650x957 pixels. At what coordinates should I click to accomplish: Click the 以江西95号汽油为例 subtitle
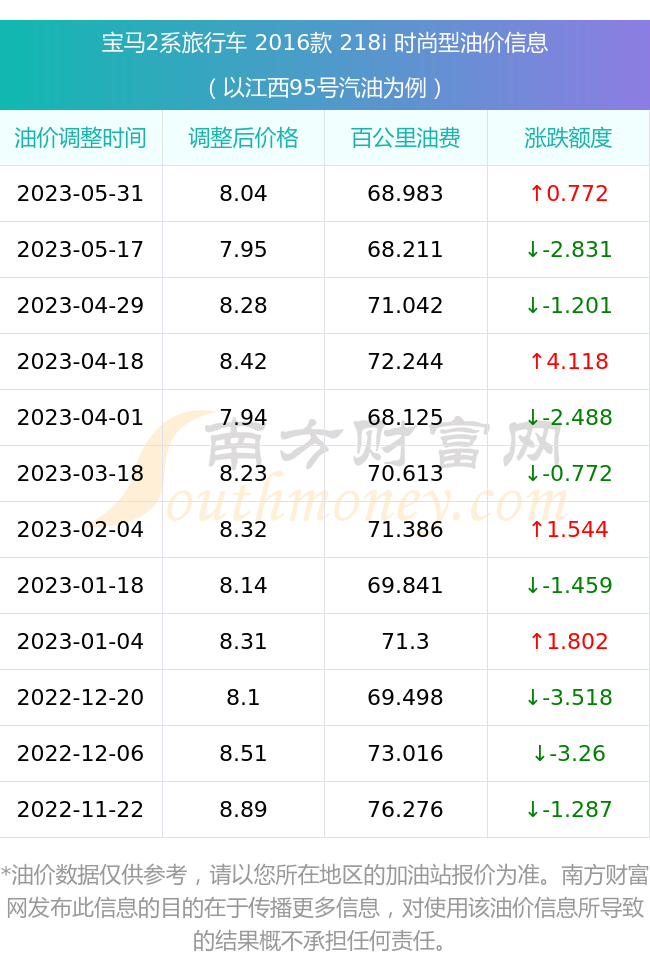325,88
